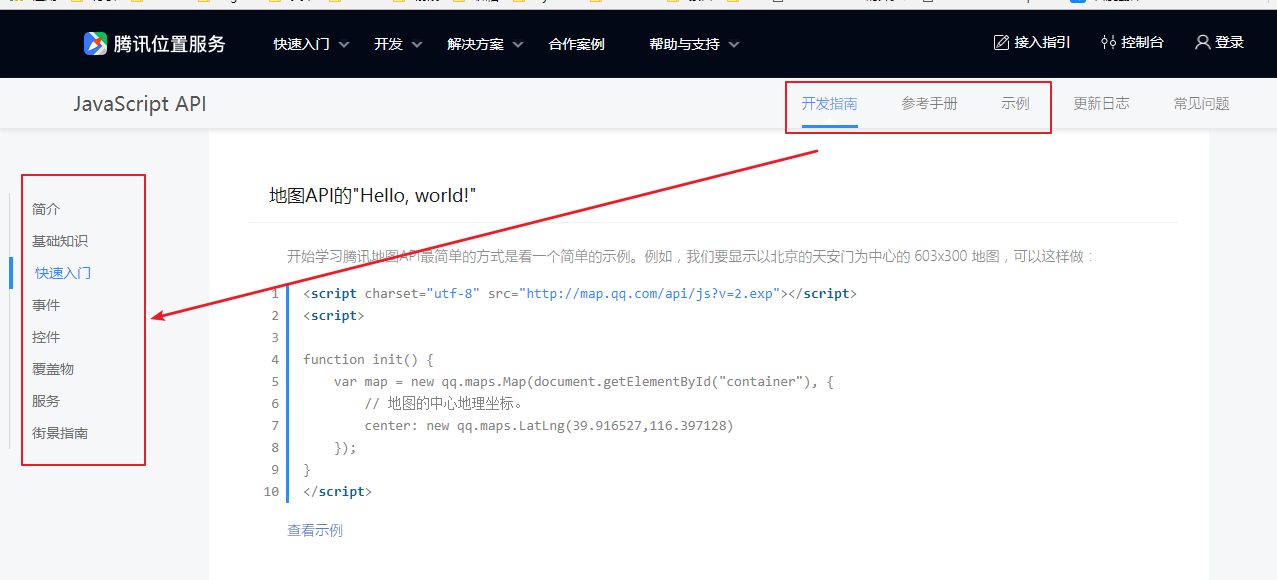1277x580 pixels.
Task: Open 街景指南 in the sidebar
Action: [60, 433]
